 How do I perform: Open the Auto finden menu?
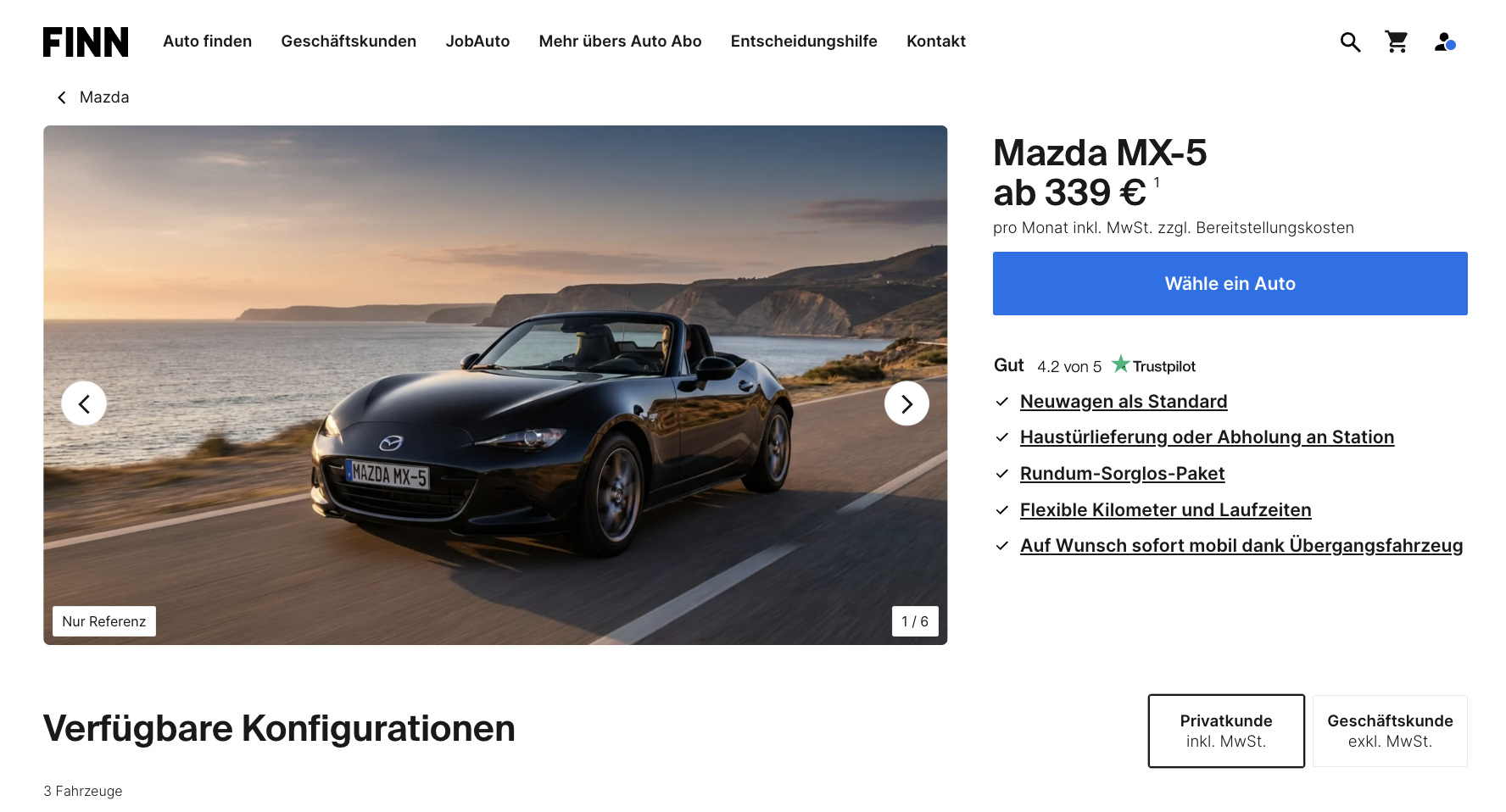(x=208, y=42)
